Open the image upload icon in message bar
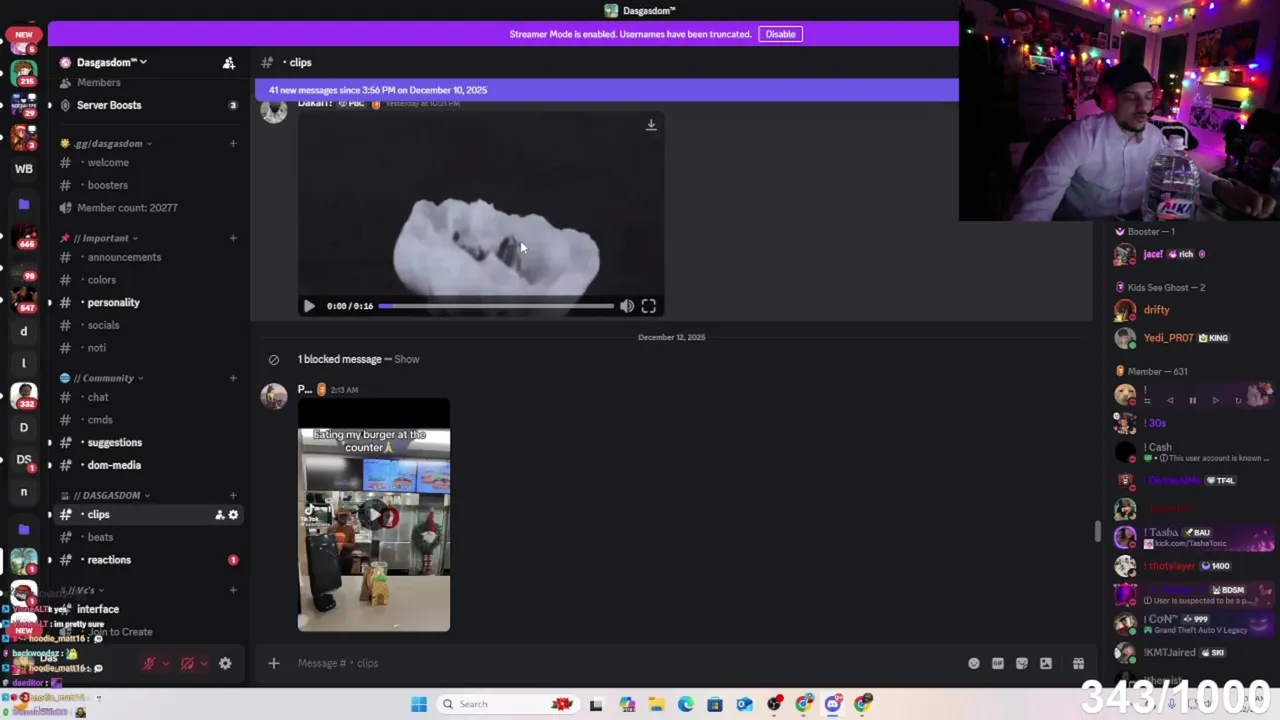The width and height of the screenshot is (1280, 720). click(x=1046, y=663)
